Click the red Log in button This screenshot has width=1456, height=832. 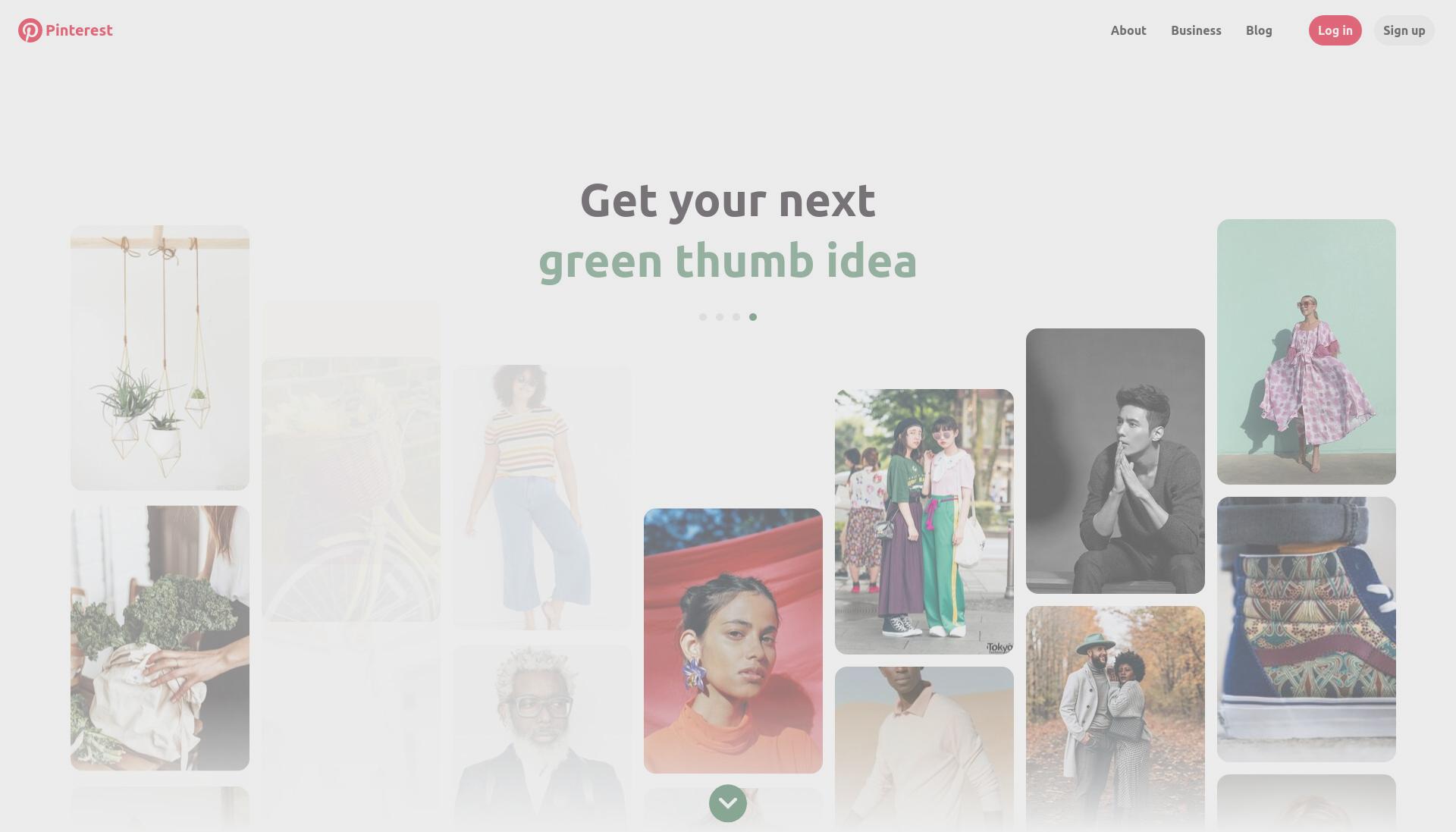[1335, 30]
